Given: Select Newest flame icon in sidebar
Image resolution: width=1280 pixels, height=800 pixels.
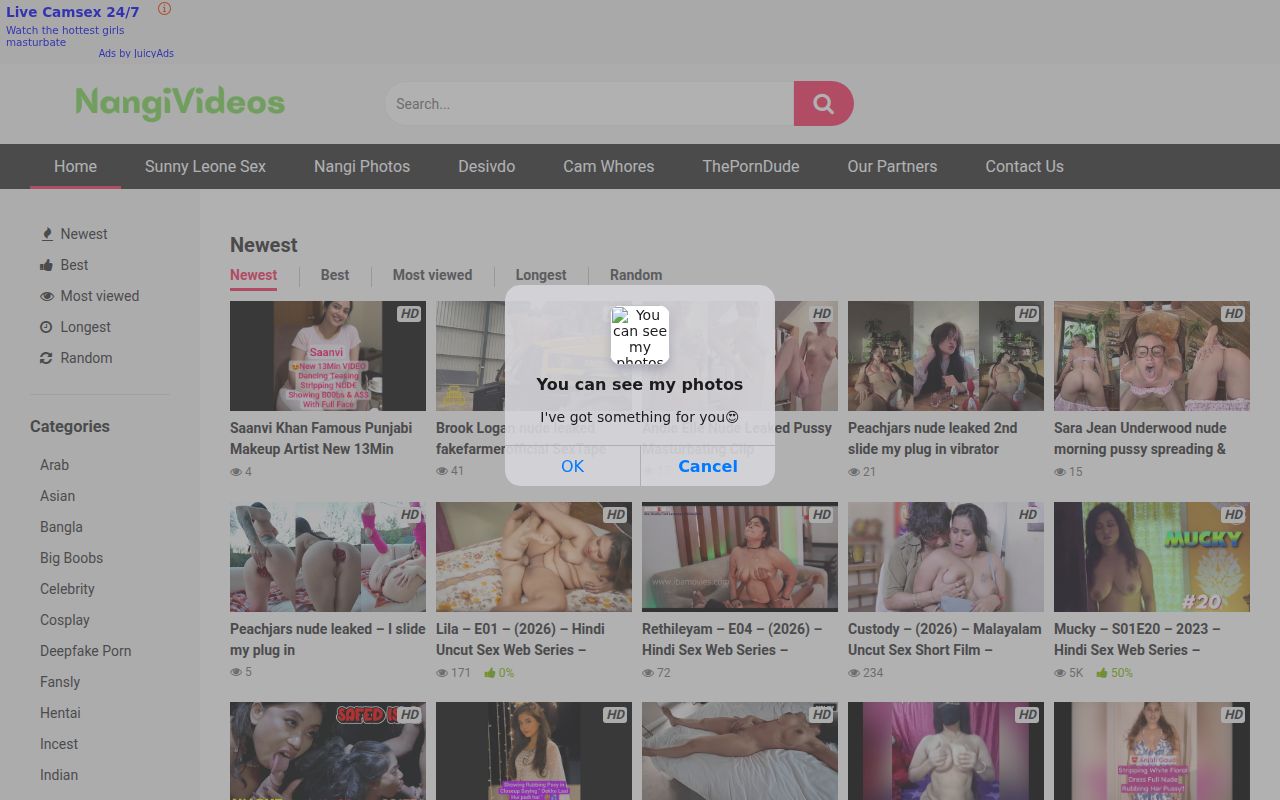Looking at the screenshot, I should (x=46, y=234).
